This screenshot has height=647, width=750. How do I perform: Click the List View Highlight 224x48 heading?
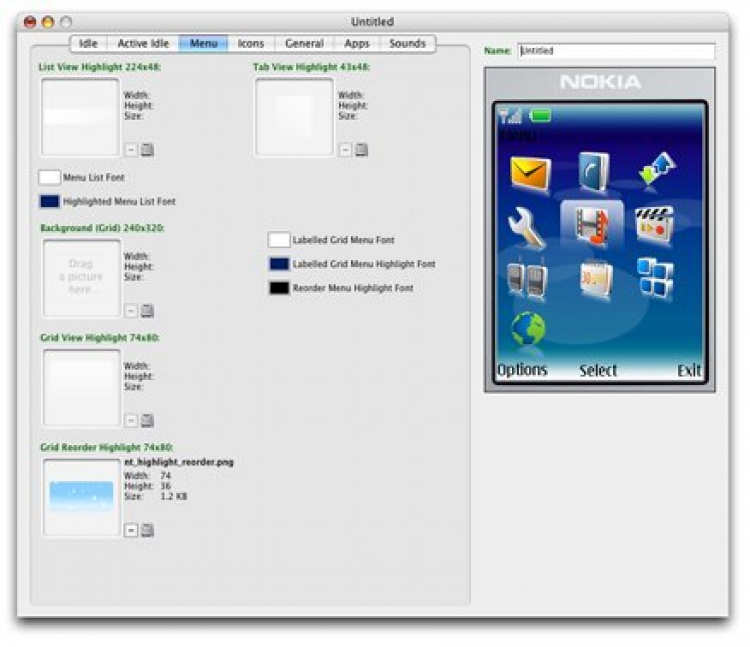99,67
